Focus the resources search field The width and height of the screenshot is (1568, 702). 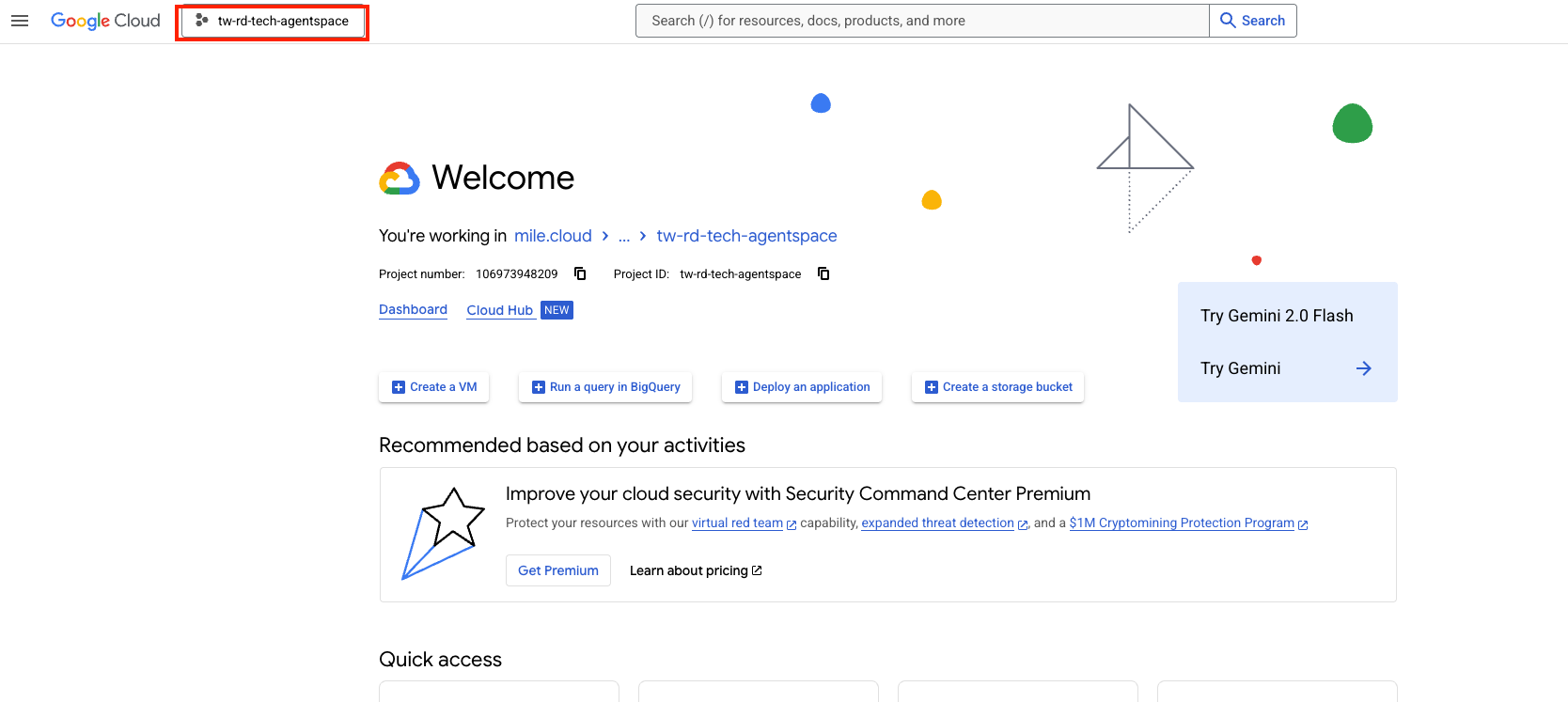point(921,21)
